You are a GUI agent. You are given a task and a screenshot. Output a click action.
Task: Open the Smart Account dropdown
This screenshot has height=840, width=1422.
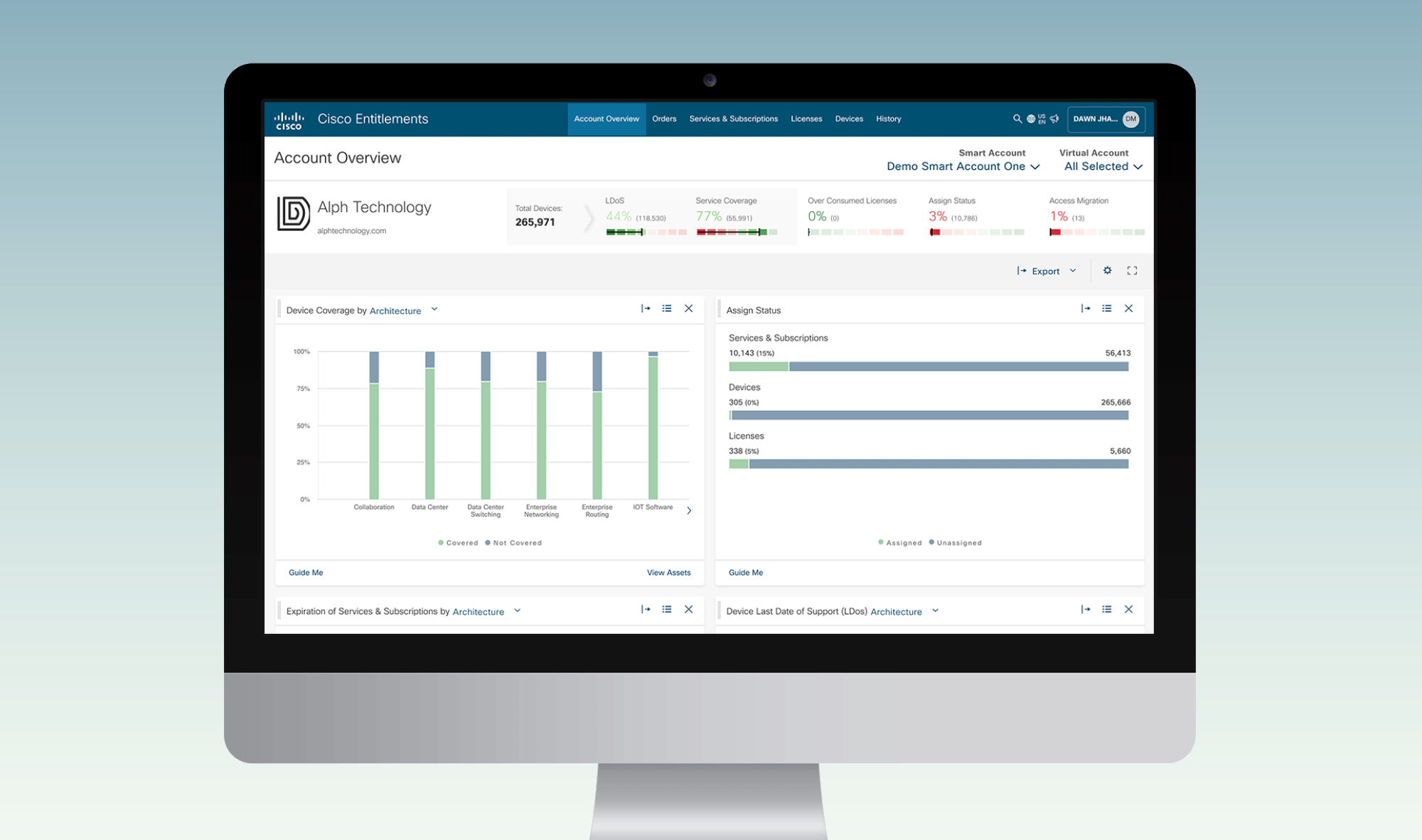click(963, 166)
